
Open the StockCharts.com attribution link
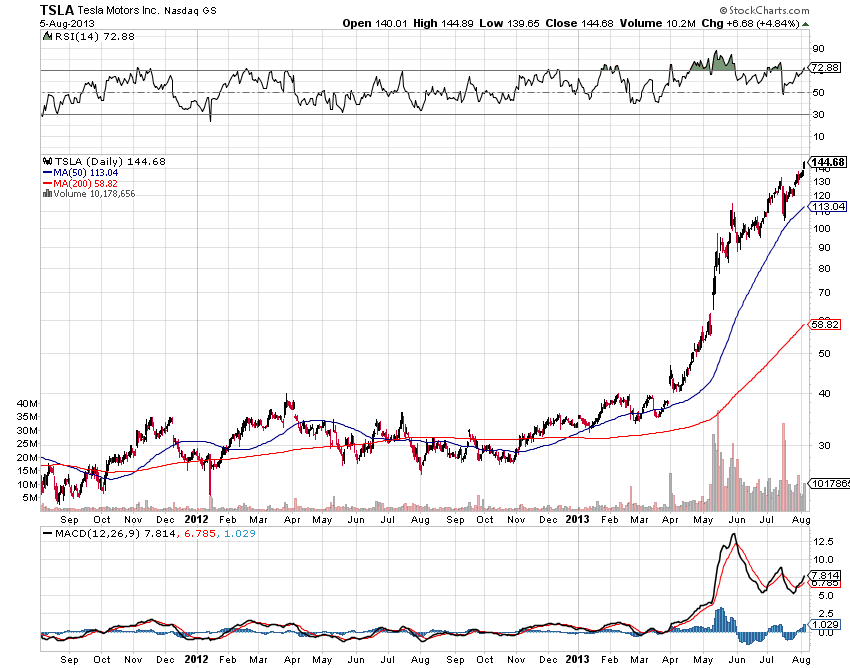pyautogui.click(x=769, y=10)
